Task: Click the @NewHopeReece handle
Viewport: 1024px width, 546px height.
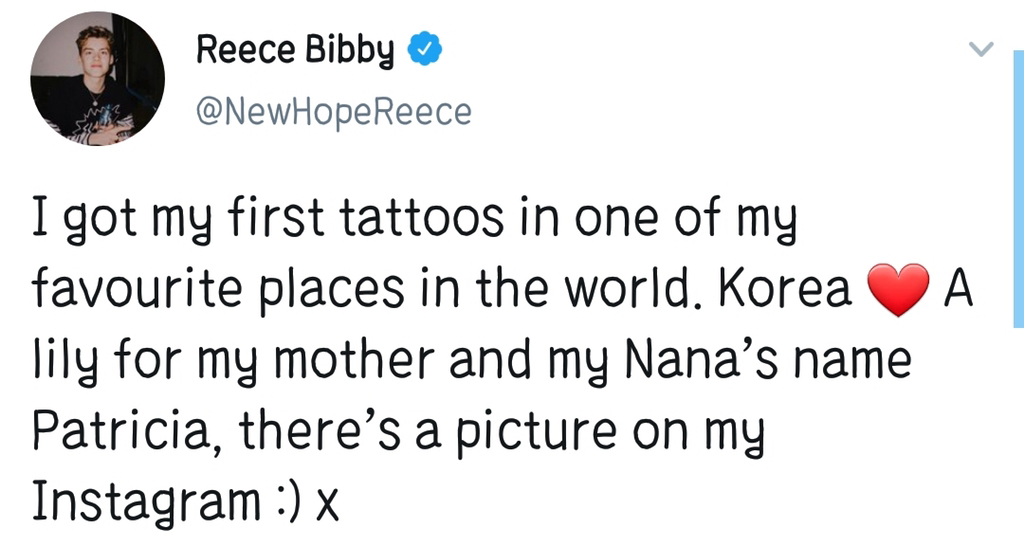Action: (331, 112)
